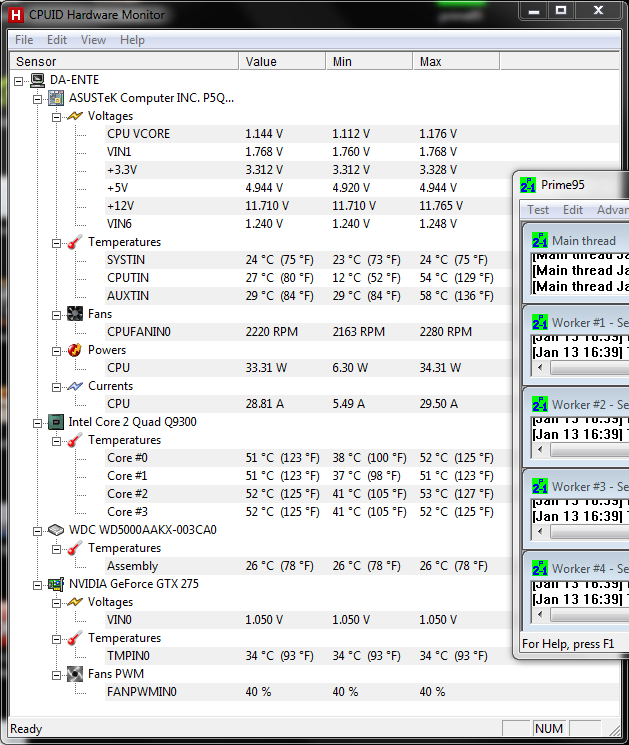This screenshot has height=745, width=629.
Task: Click the Prime95 Worker #3 icon
Action: (x=540, y=487)
